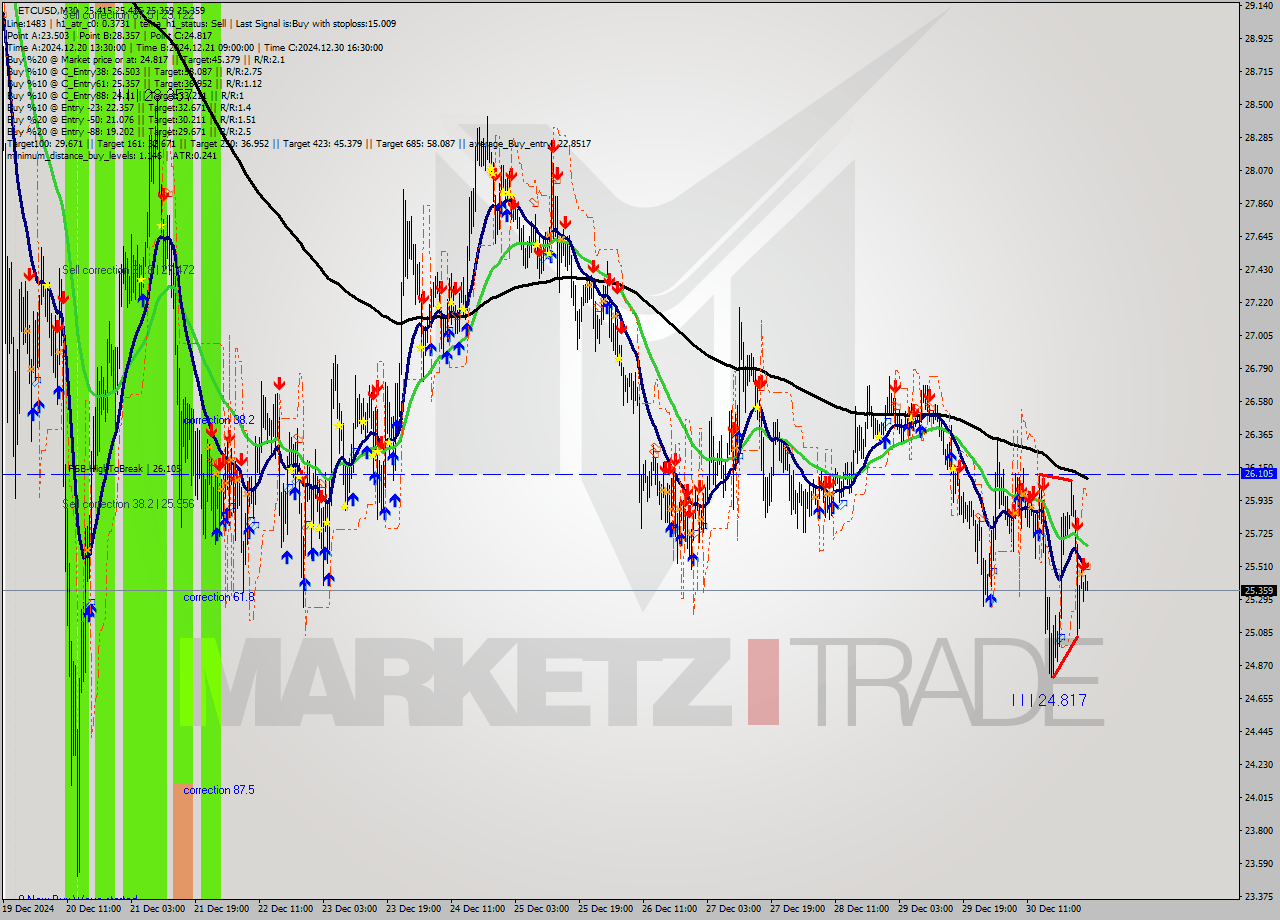Image resolution: width=1280 pixels, height=920 pixels.
Task: Click the '25 Dec 03:00' time axis label
Action: (542, 909)
